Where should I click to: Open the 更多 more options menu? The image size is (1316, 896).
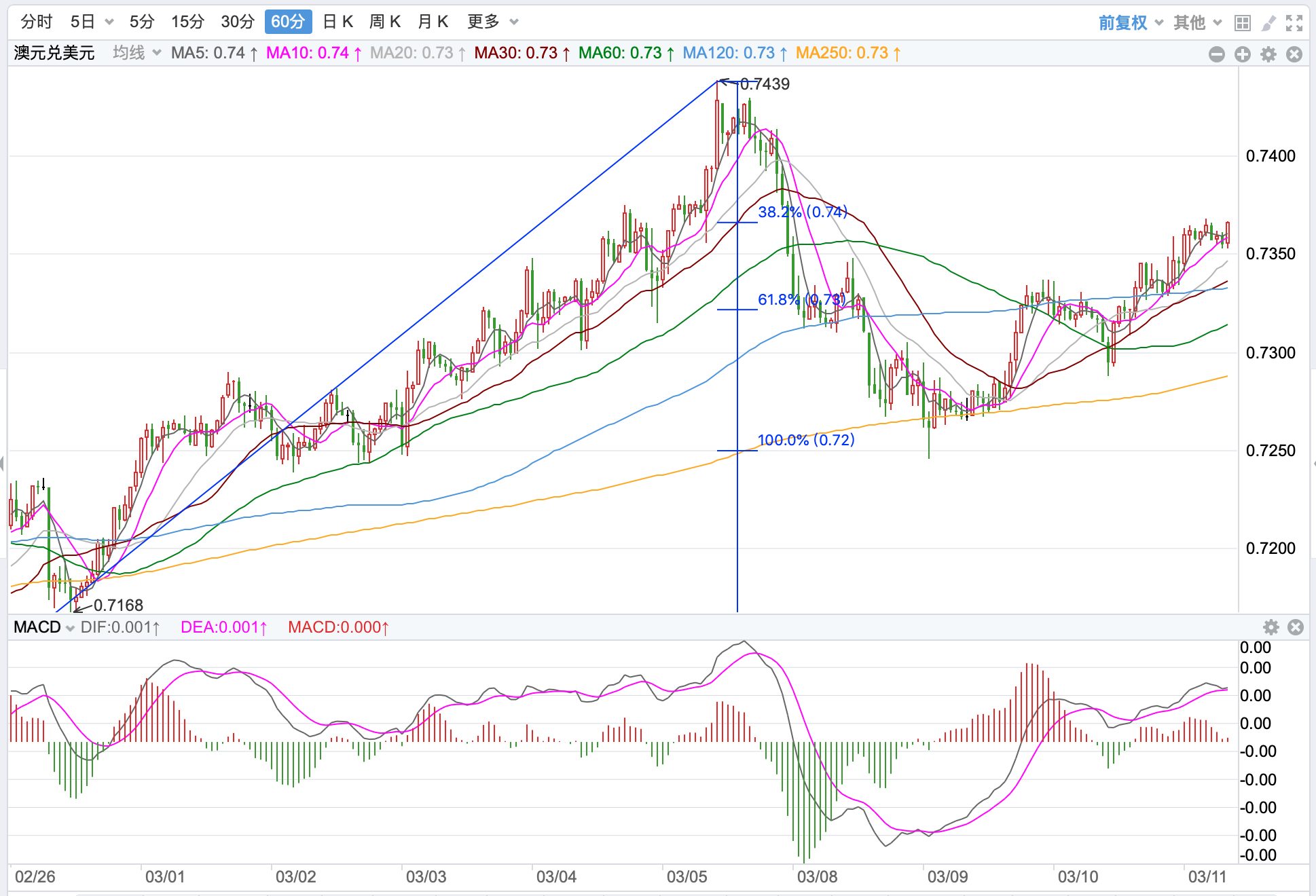pos(492,22)
